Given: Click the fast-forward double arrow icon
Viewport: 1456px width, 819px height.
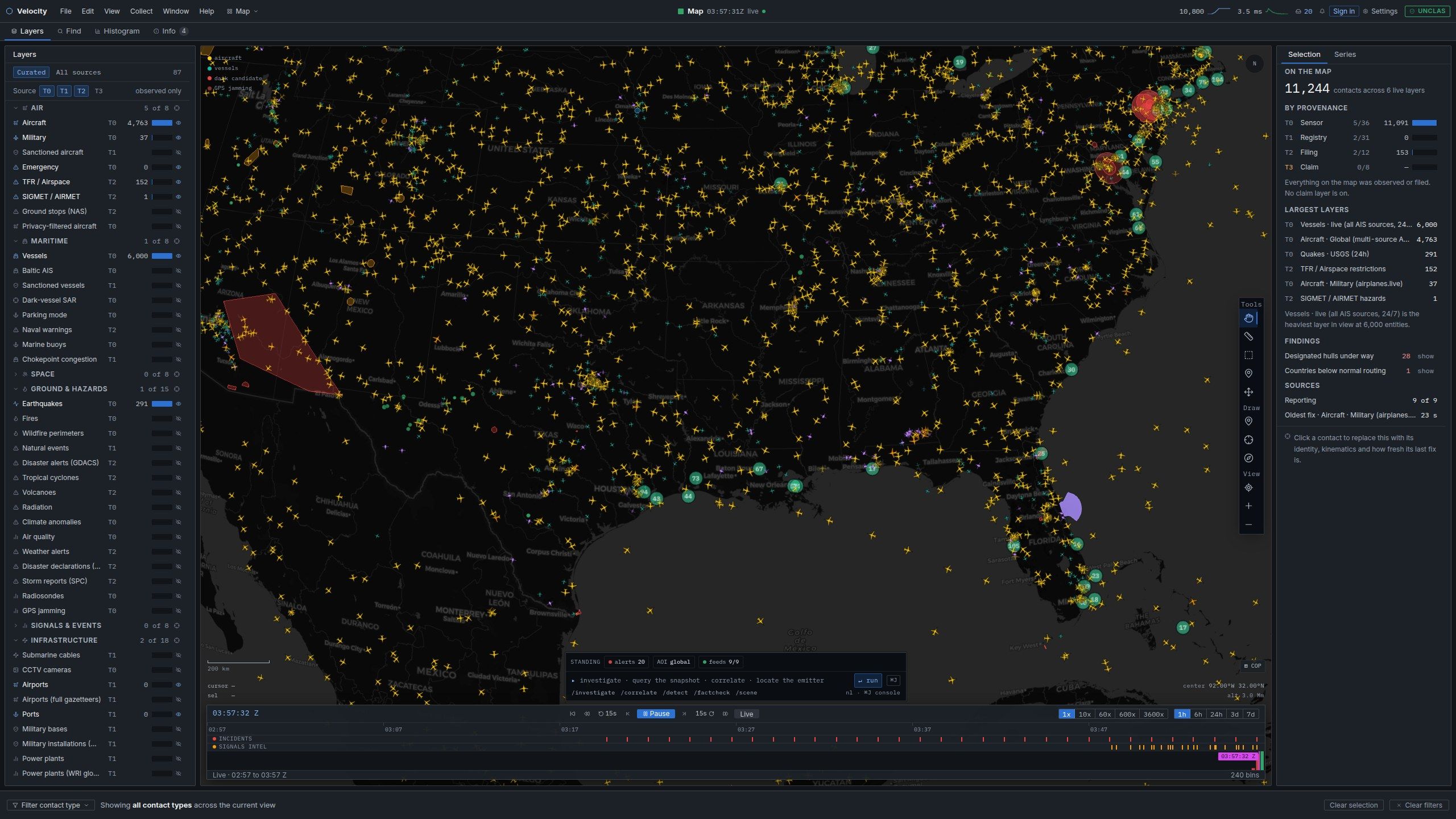Looking at the screenshot, I should click(725, 714).
